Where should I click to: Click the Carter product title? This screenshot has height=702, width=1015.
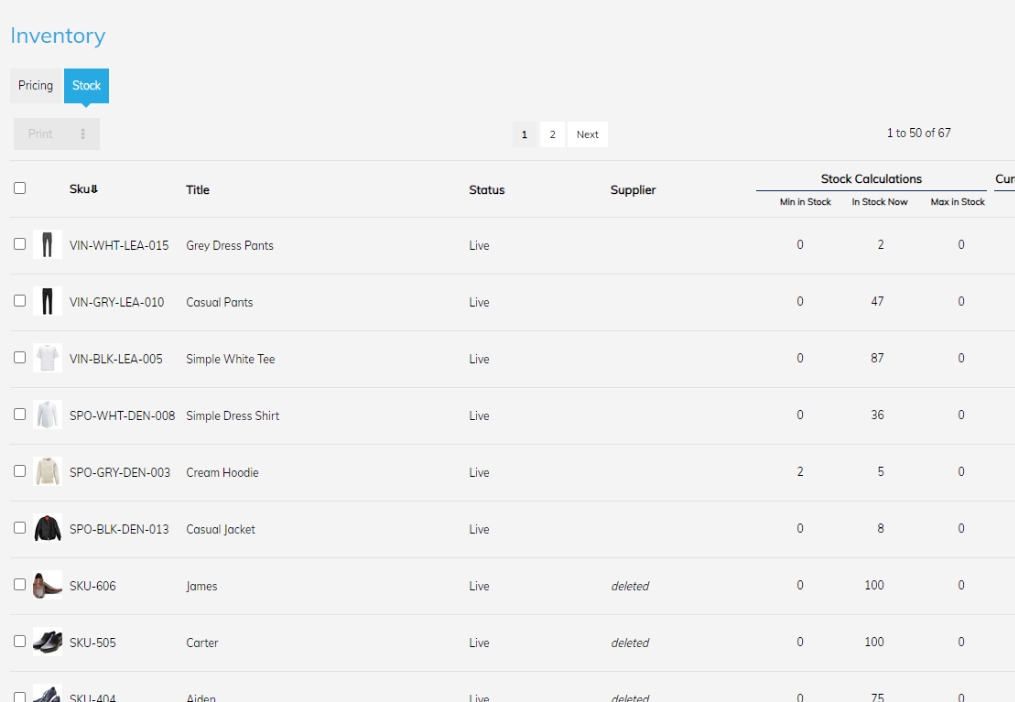(202, 643)
